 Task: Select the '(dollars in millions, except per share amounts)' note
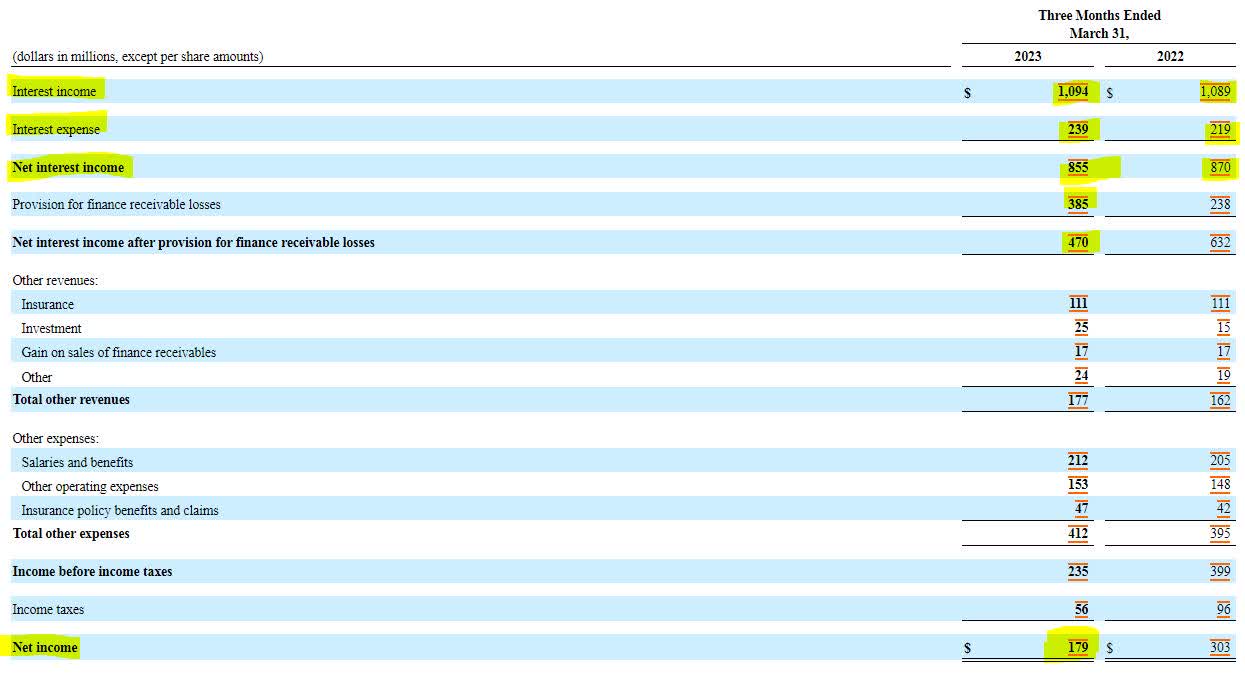(x=138, y=57)
